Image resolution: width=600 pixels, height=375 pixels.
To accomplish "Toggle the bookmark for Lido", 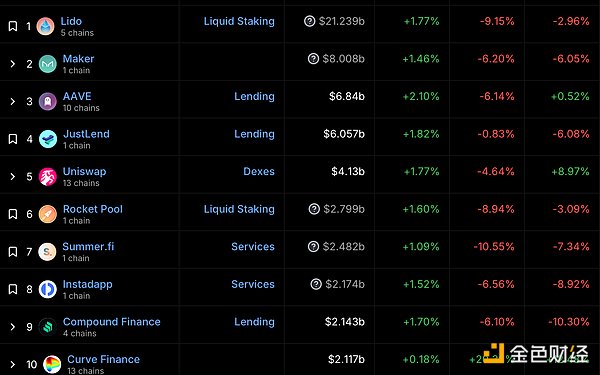I will tap(13, 26).
